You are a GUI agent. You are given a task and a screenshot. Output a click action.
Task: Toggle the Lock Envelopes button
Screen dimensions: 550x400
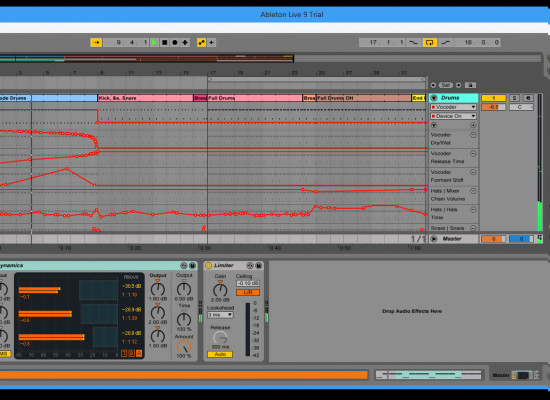(470, 85)
